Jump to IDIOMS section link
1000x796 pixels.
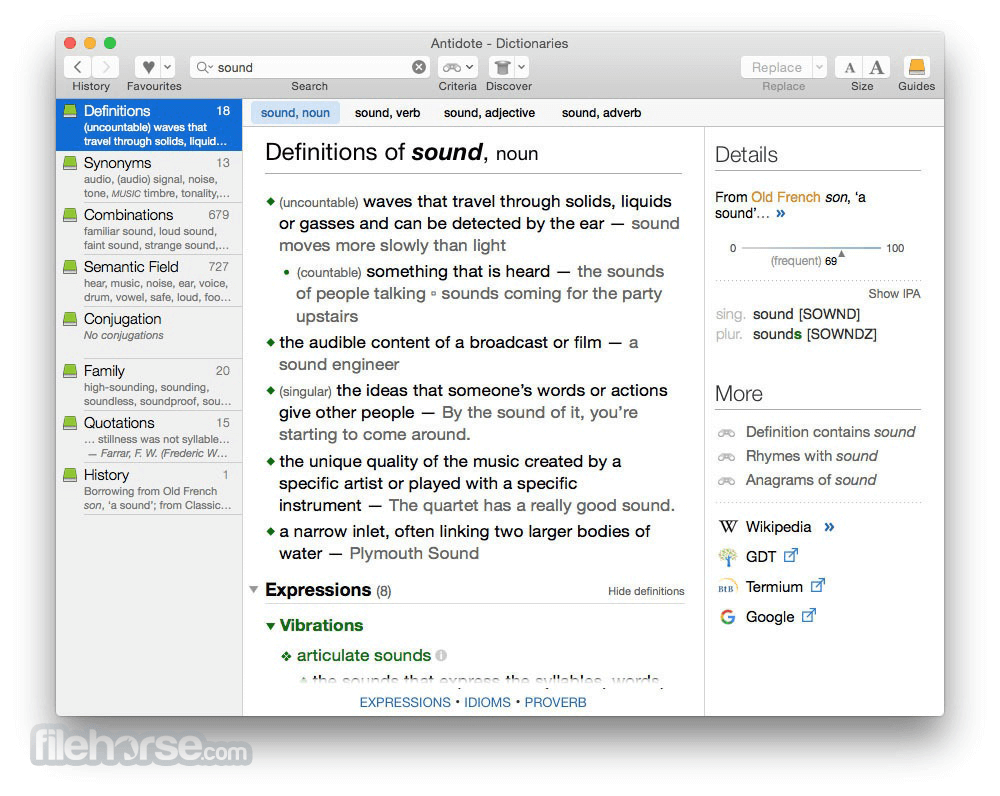[x=487, y=702]
